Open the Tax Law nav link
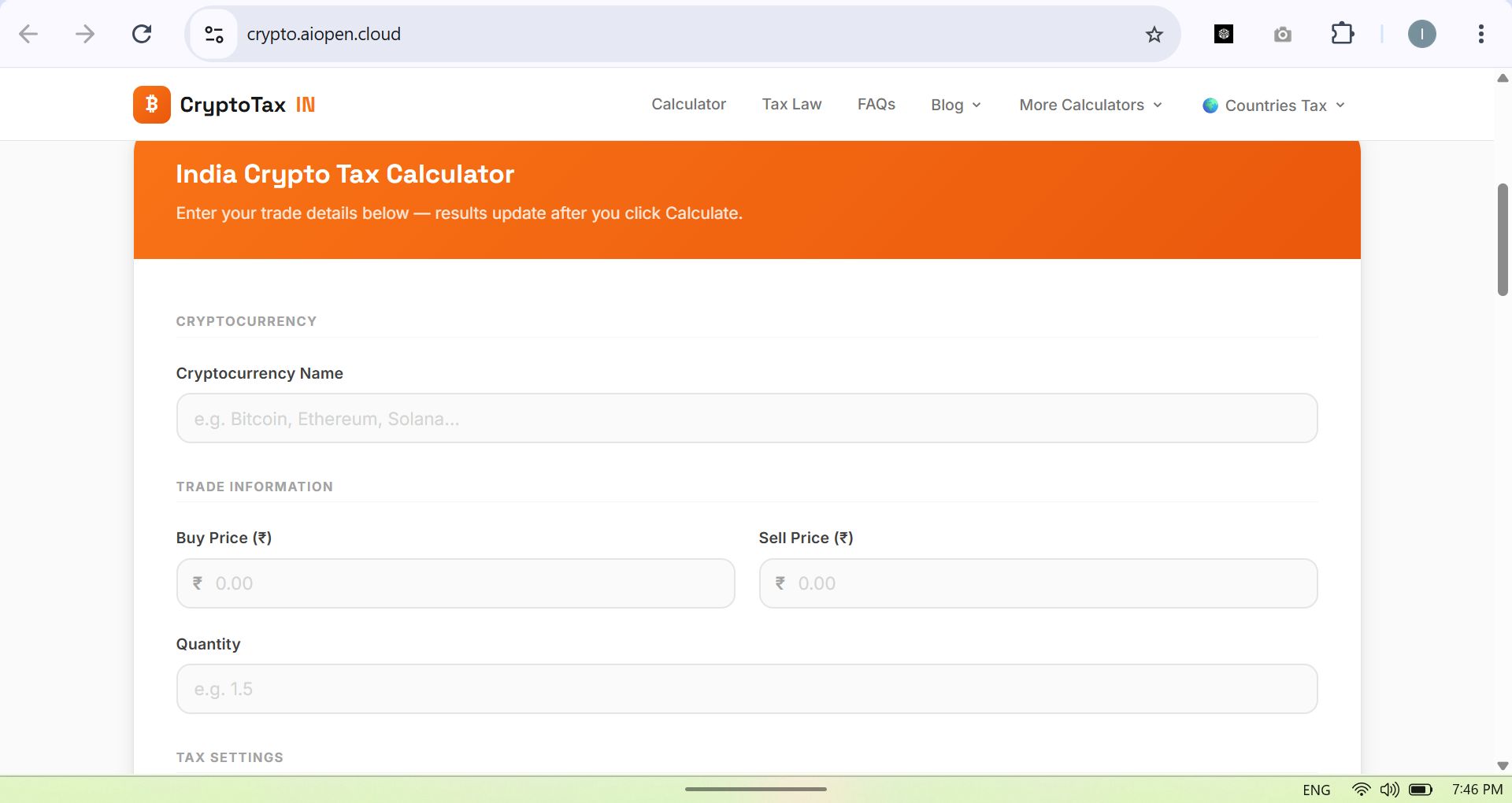 click(x=791, y=105)
